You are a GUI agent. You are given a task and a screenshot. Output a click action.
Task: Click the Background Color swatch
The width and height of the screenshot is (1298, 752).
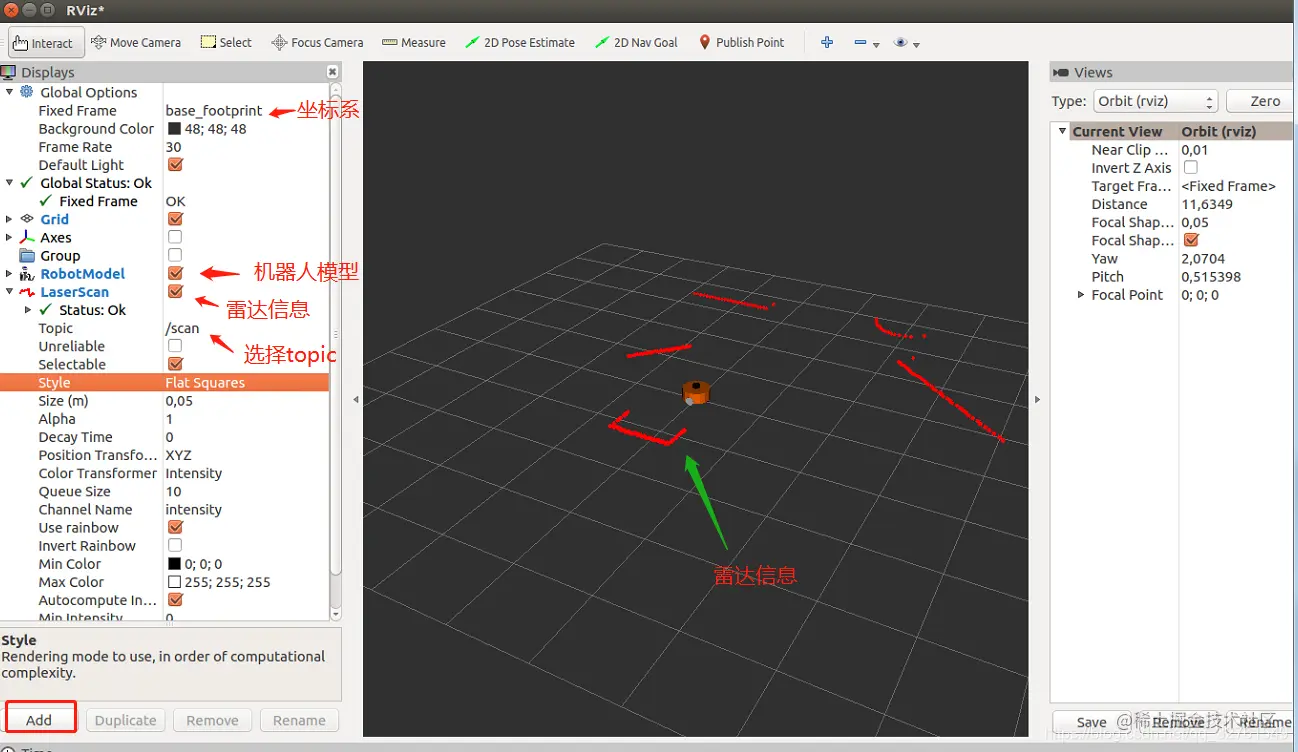pyautogui.click(x=174, y=129)
